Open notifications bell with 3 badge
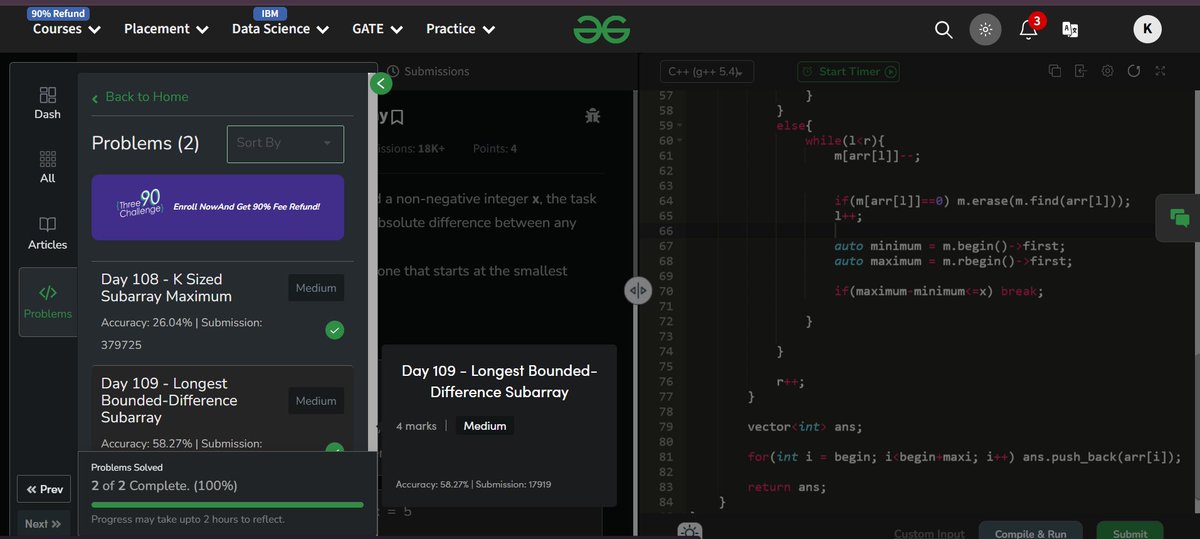The height and width of the screenshot is (539, 1200). 1028,29
